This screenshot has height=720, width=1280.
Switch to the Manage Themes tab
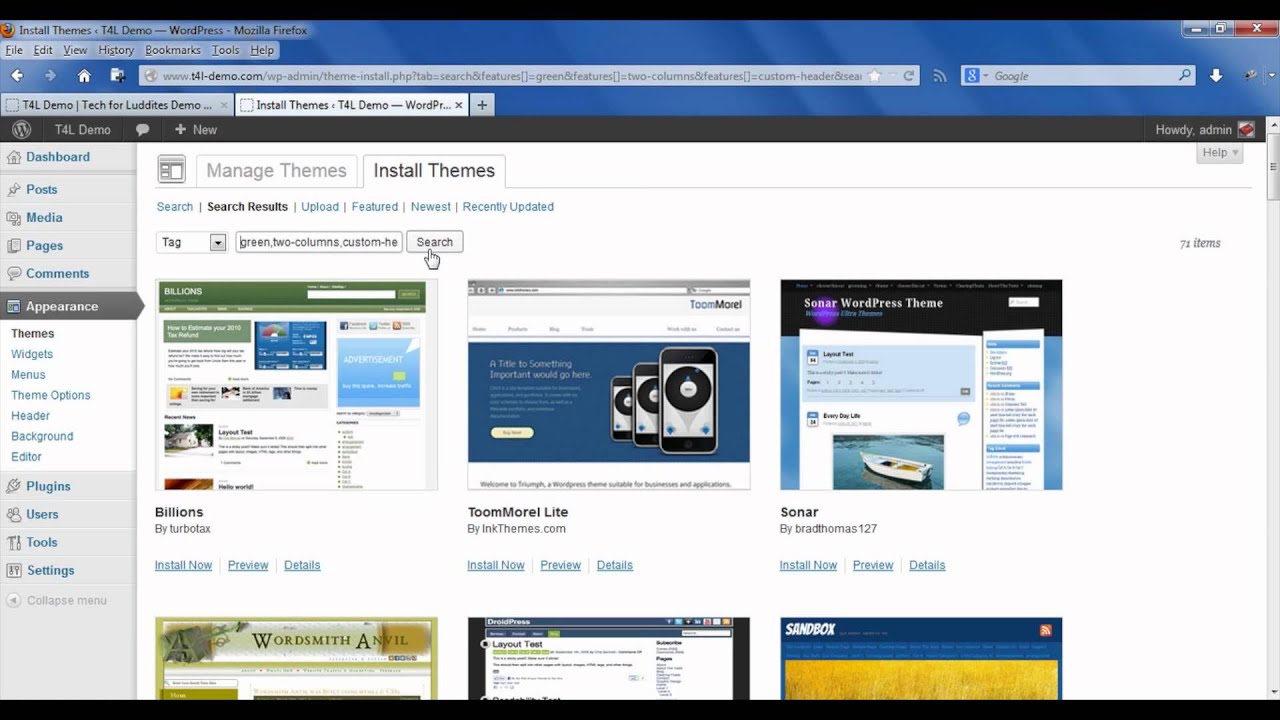[276, 171]
